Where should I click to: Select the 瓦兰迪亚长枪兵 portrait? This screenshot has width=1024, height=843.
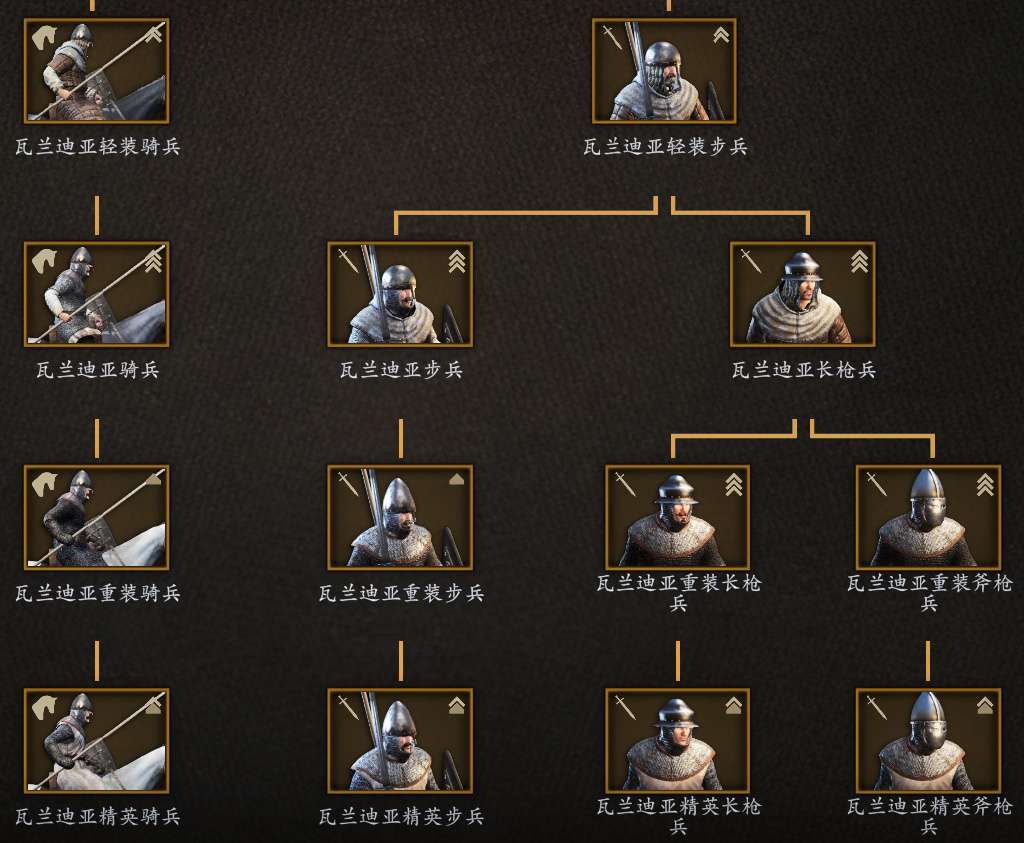tap(803, 294)
